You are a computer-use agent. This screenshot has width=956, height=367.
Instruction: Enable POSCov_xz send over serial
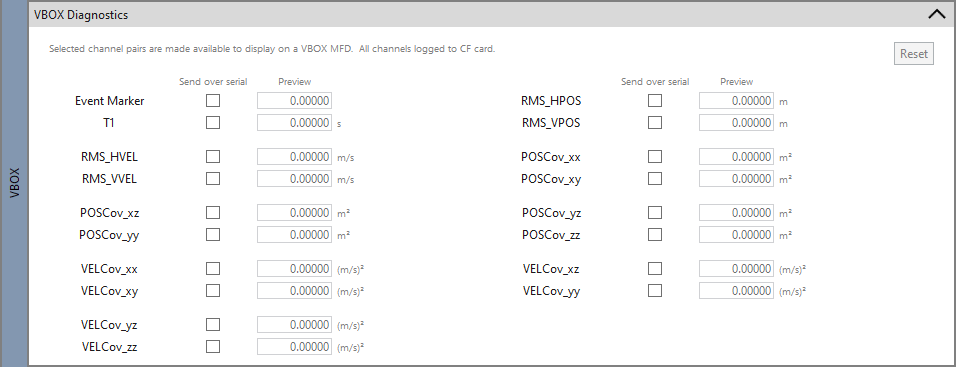213,213
